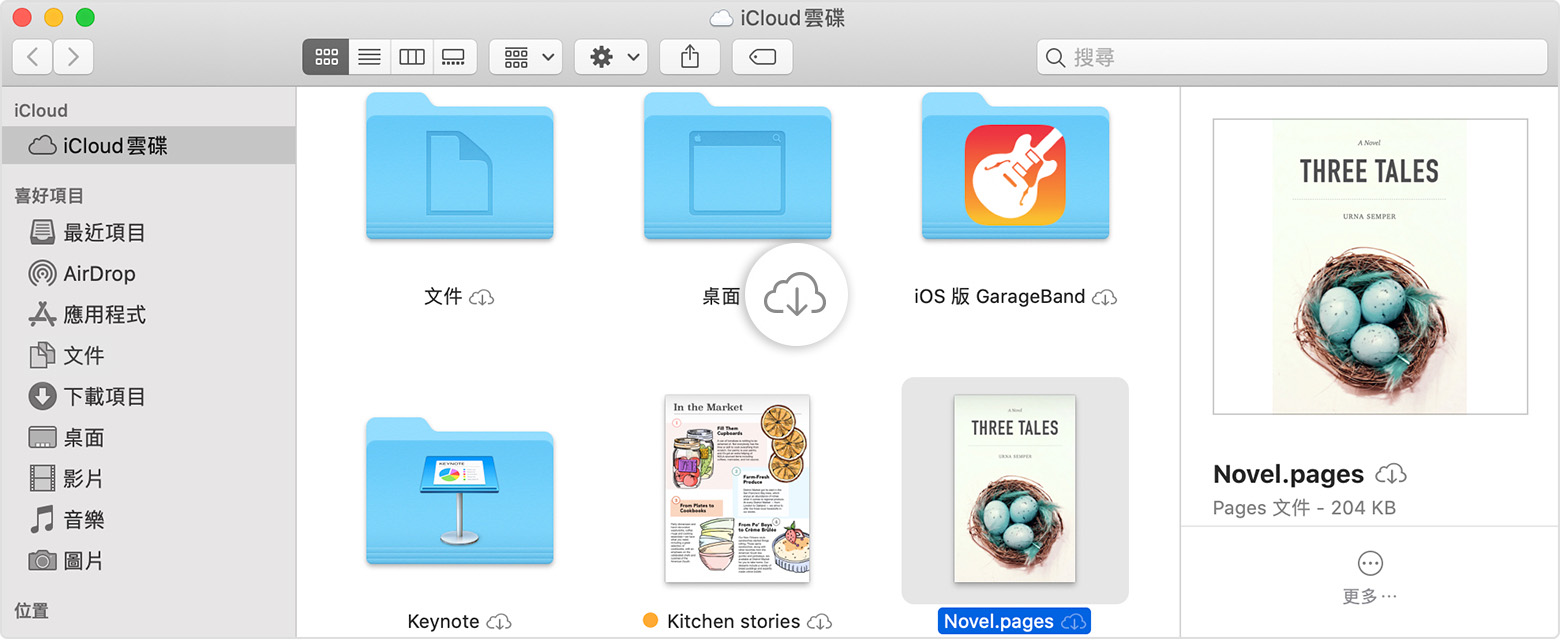Open the action gear dropdown menu
This screenshot has width=1560, height=640.
[x=610, y=56]
